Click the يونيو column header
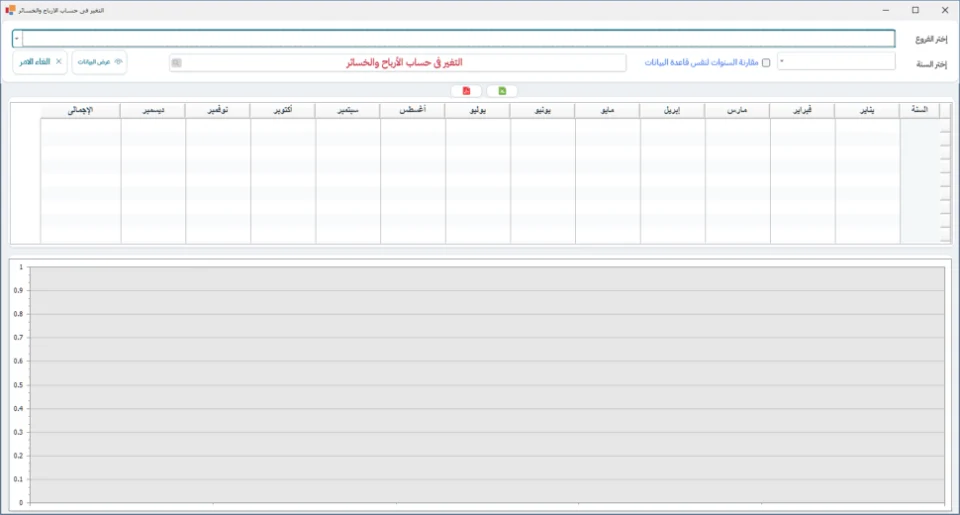 click(543, 110)
